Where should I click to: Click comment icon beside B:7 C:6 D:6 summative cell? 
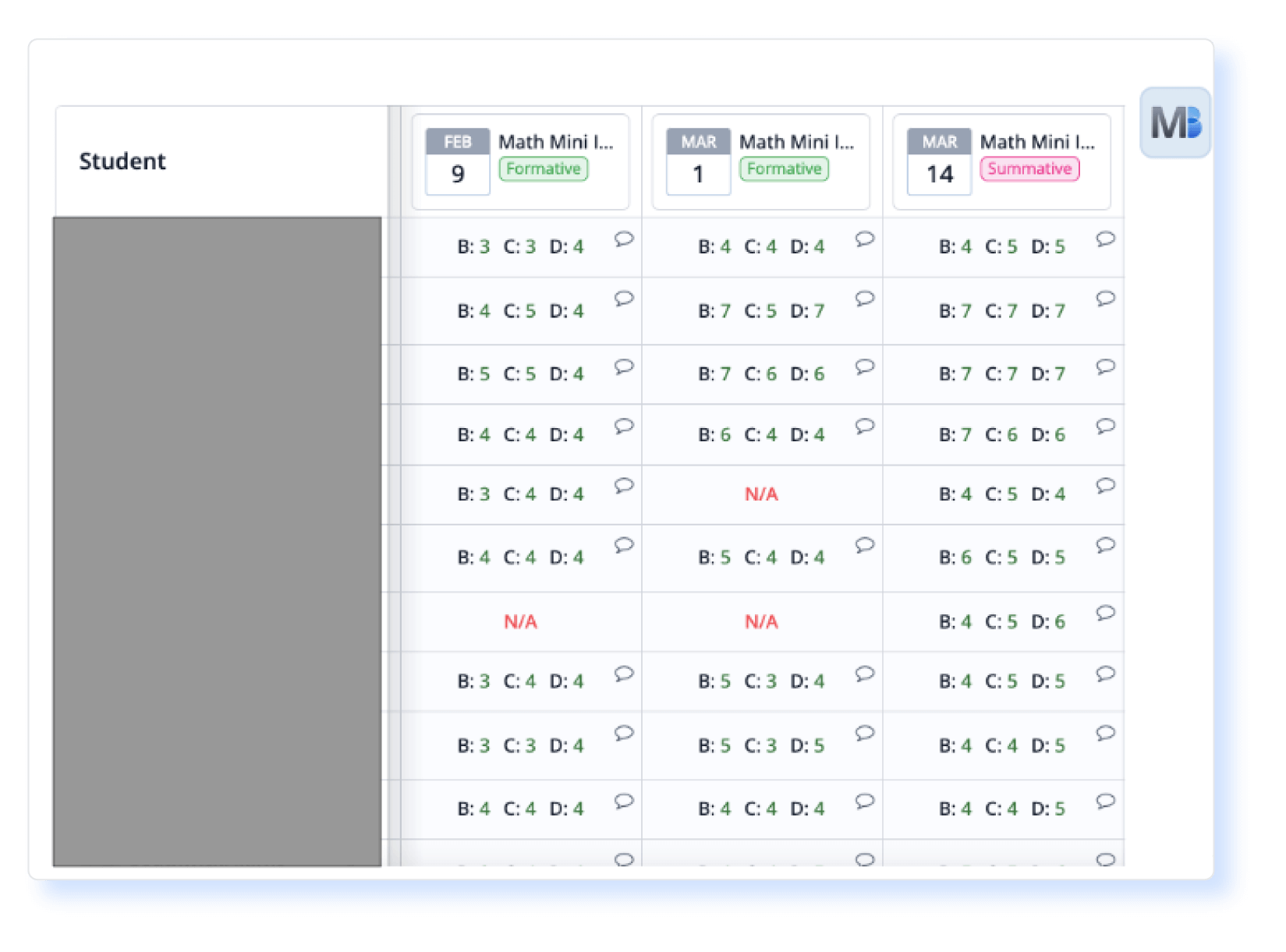(1105, 426)
